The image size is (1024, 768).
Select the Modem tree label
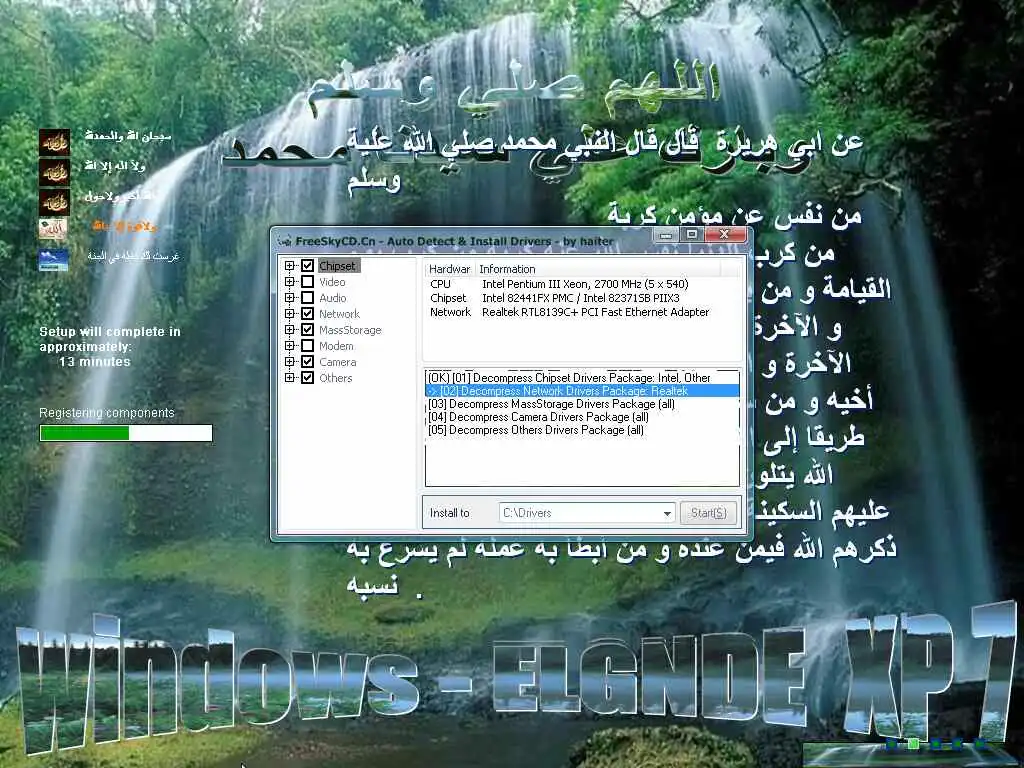[x=336, y=345]
